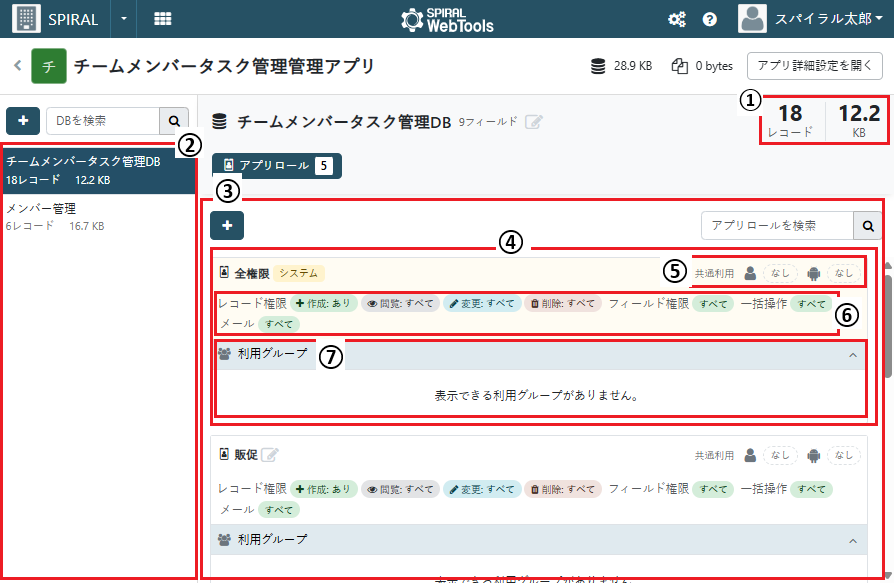The image size is (894, 583).
Task: Click the DB search magnifier button
Action: 174,121
